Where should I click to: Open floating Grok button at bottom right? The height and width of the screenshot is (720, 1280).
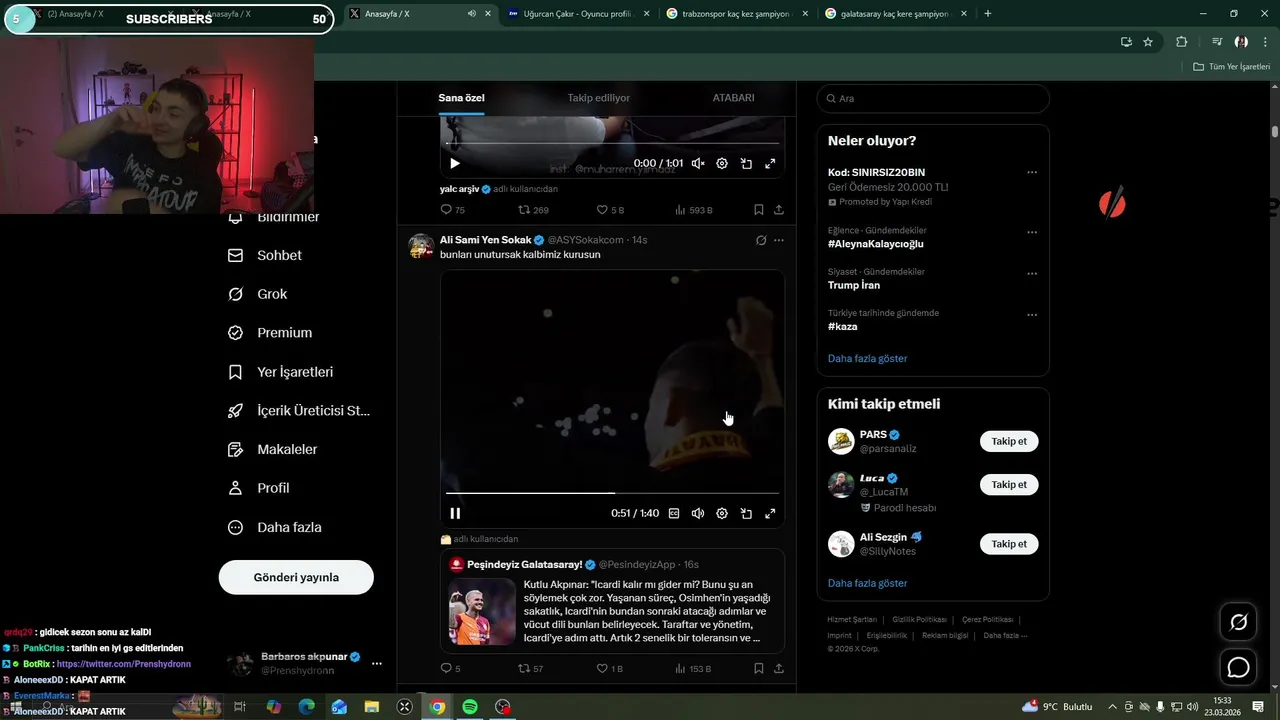point(1238,622)
